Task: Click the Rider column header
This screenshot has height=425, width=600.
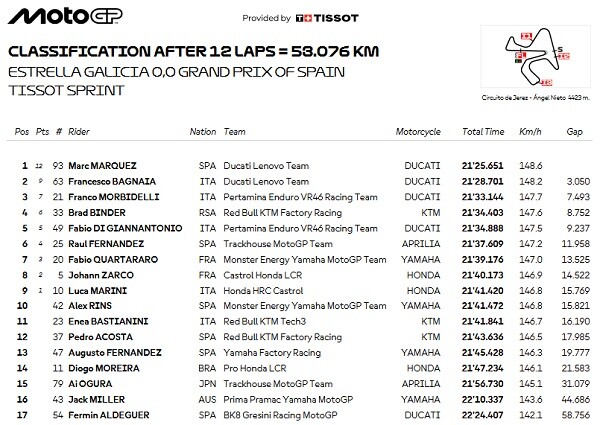Action: pyautogui.click(x=80, y=131)
